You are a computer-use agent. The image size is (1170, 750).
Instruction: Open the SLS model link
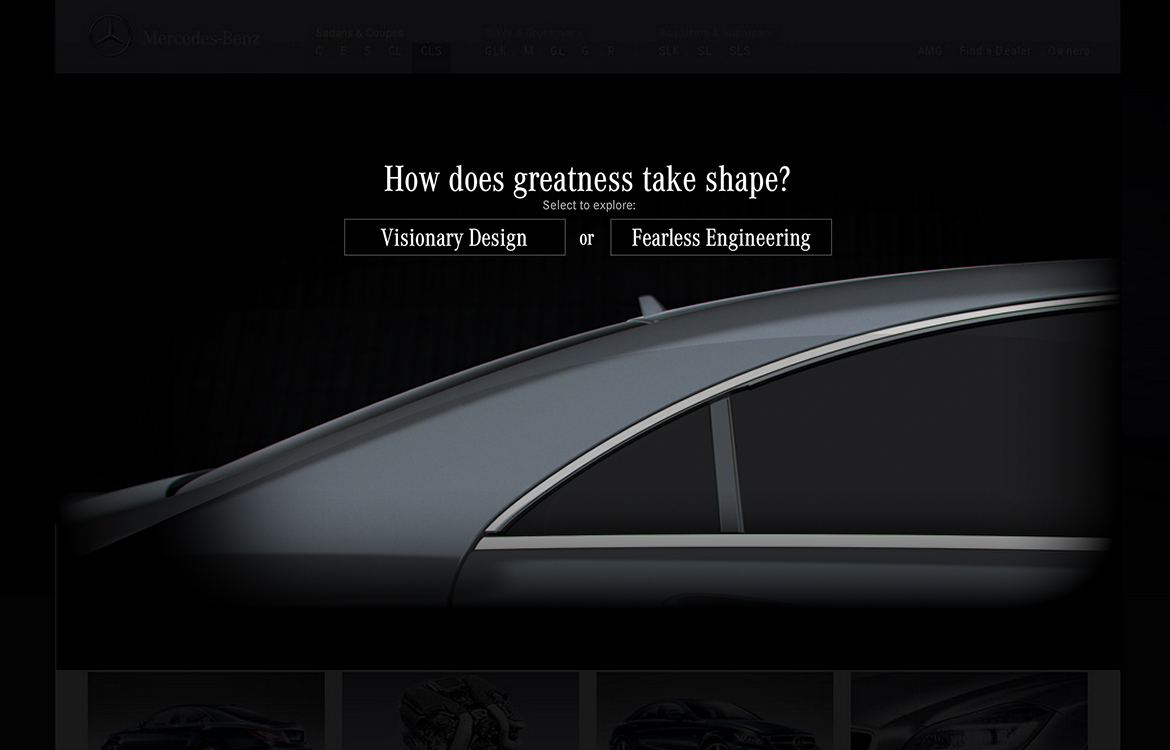click(x=739, y=51)
